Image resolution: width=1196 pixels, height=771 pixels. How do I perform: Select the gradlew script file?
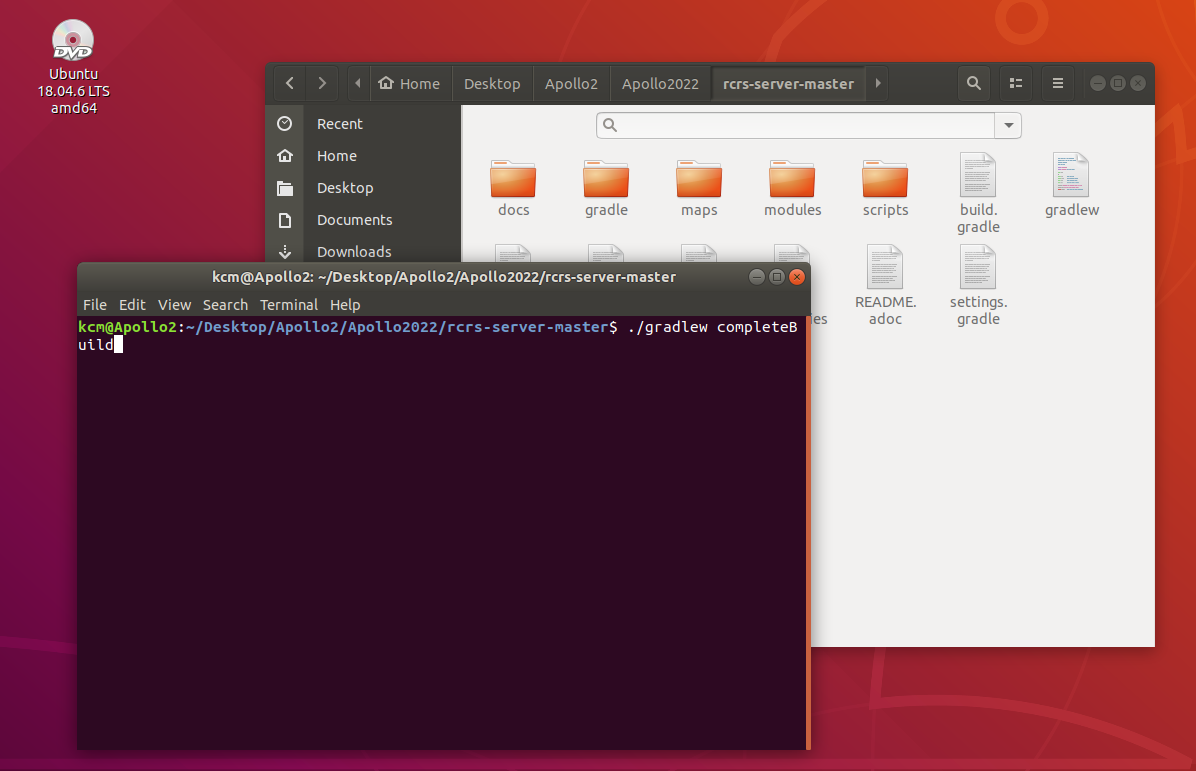point(1072,185)
